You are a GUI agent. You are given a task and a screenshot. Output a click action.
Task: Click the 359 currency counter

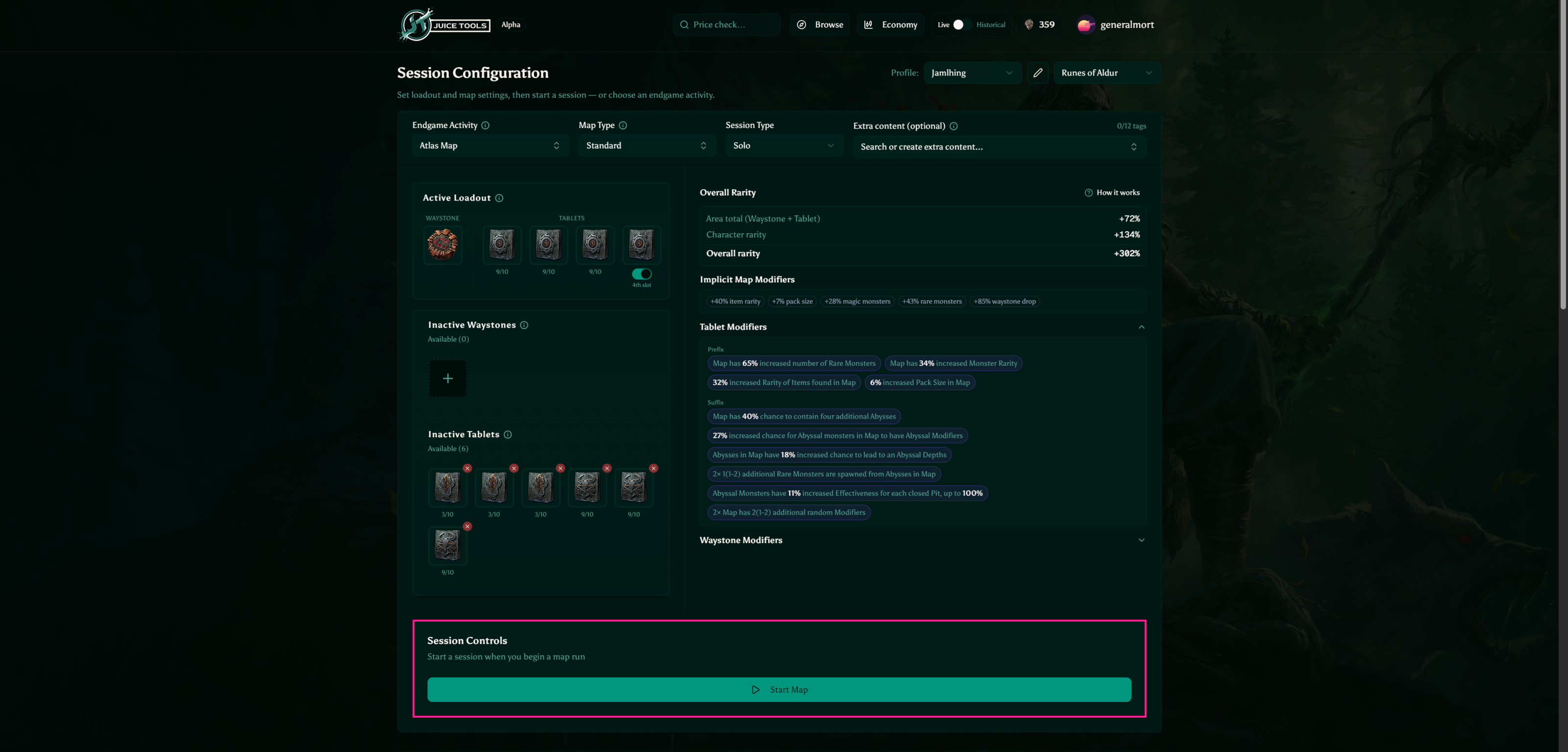coord(1040,25)
